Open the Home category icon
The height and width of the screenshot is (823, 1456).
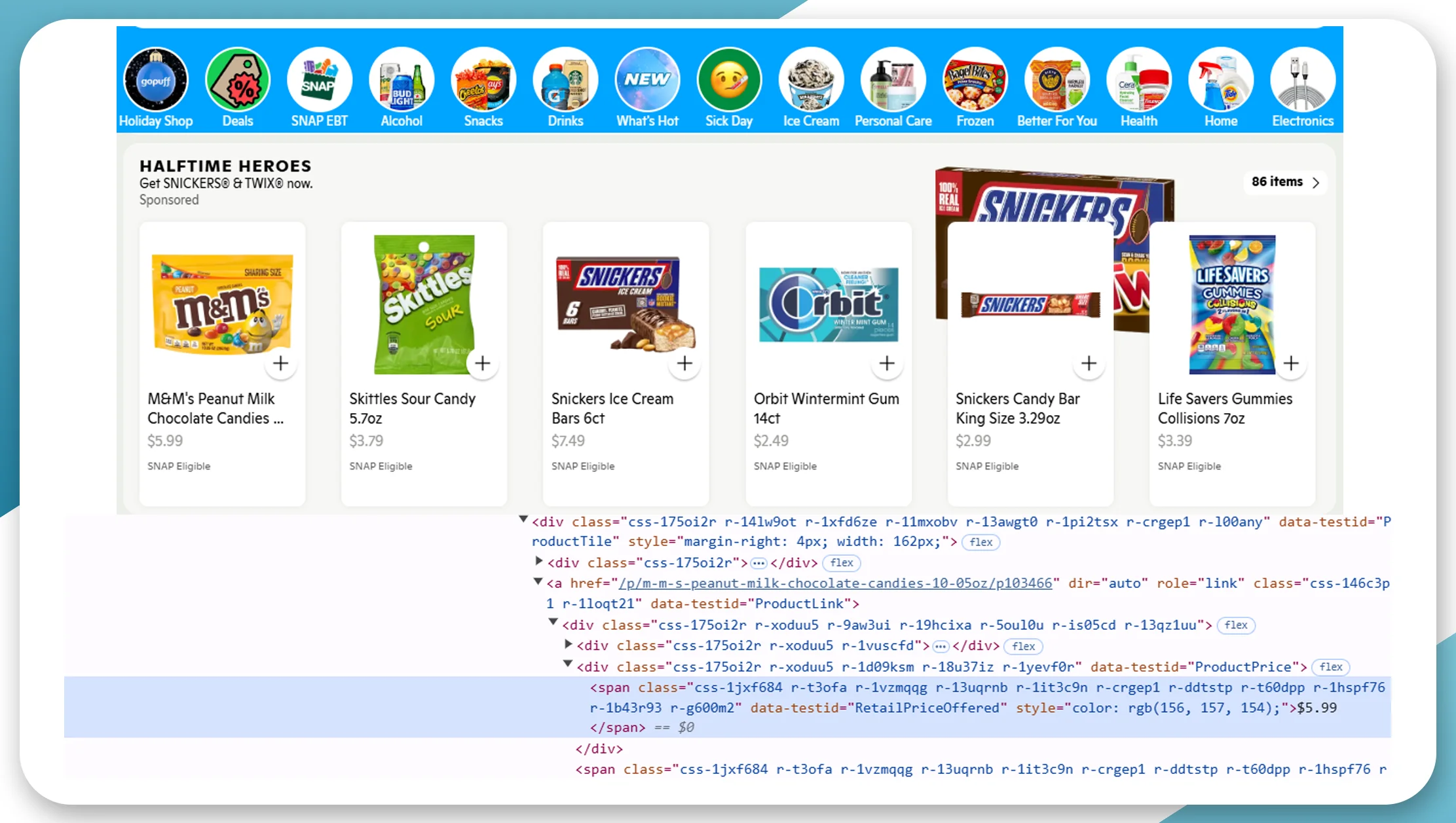(x=1221, y=80)
